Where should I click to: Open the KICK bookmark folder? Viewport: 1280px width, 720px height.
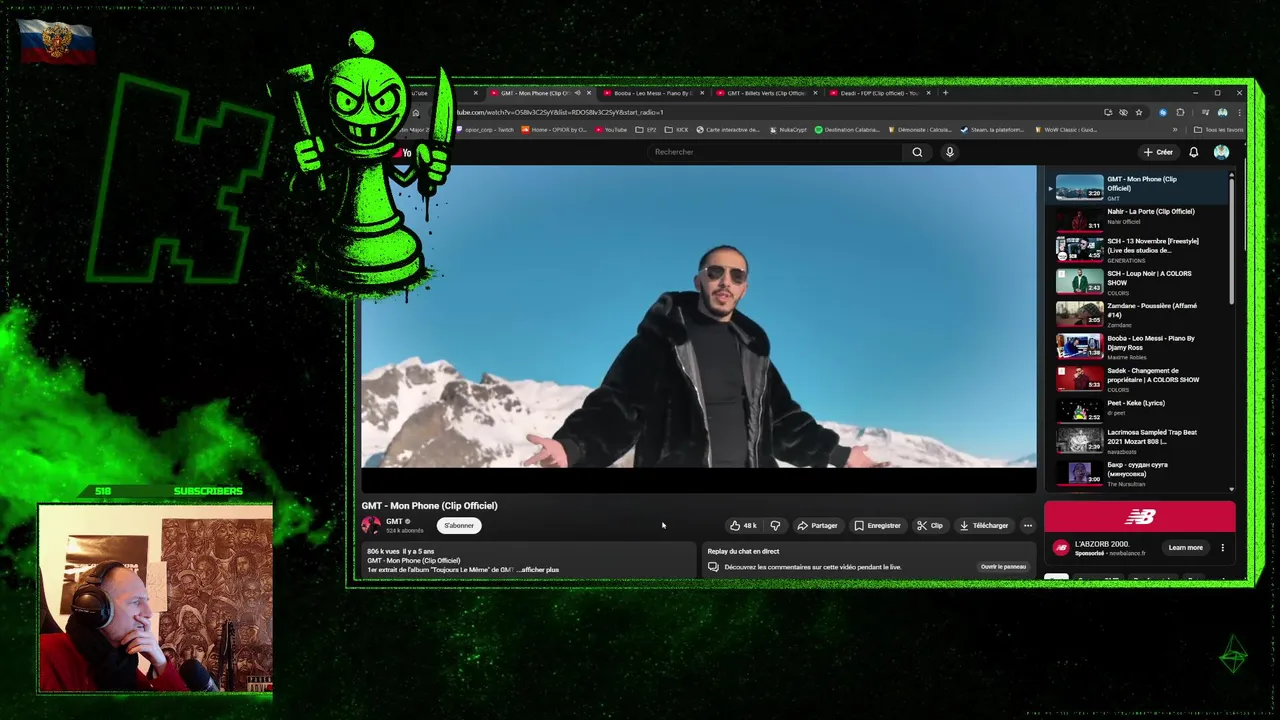point(676,130)
